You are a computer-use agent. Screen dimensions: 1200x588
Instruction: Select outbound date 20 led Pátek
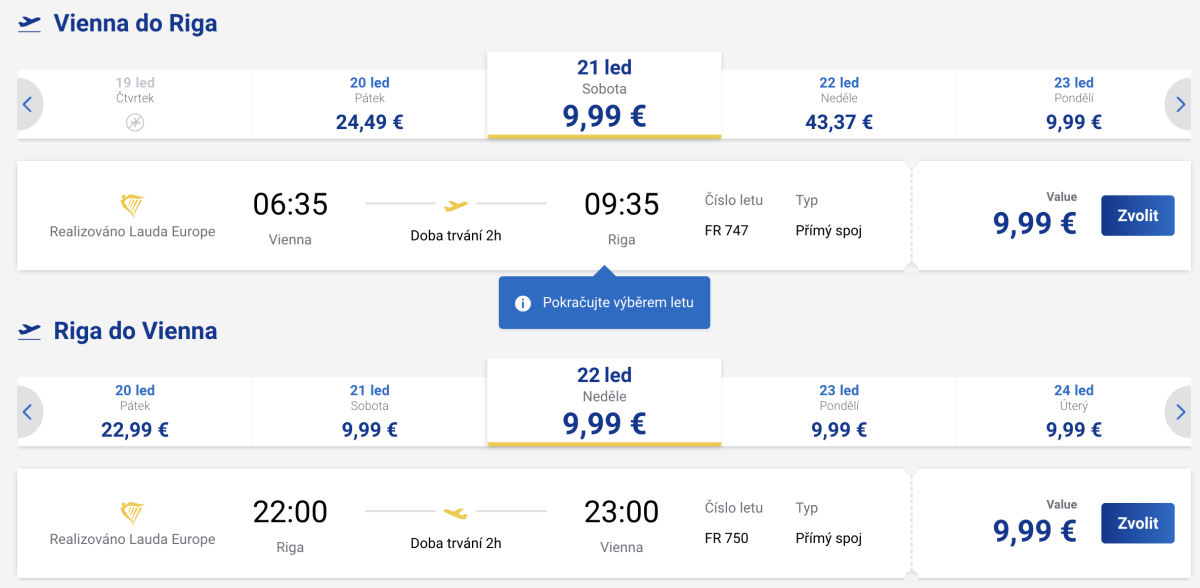[369, 104]
